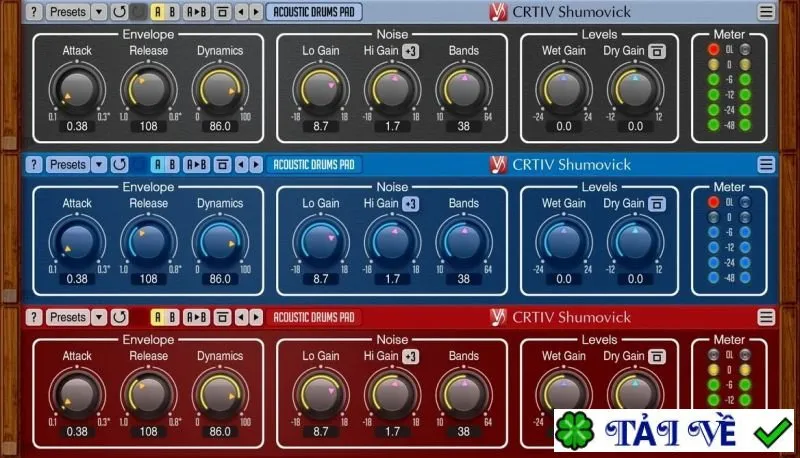Select state A in gray plugin
The height and width of the screenshot is (458, 800).
click(158, 12)
